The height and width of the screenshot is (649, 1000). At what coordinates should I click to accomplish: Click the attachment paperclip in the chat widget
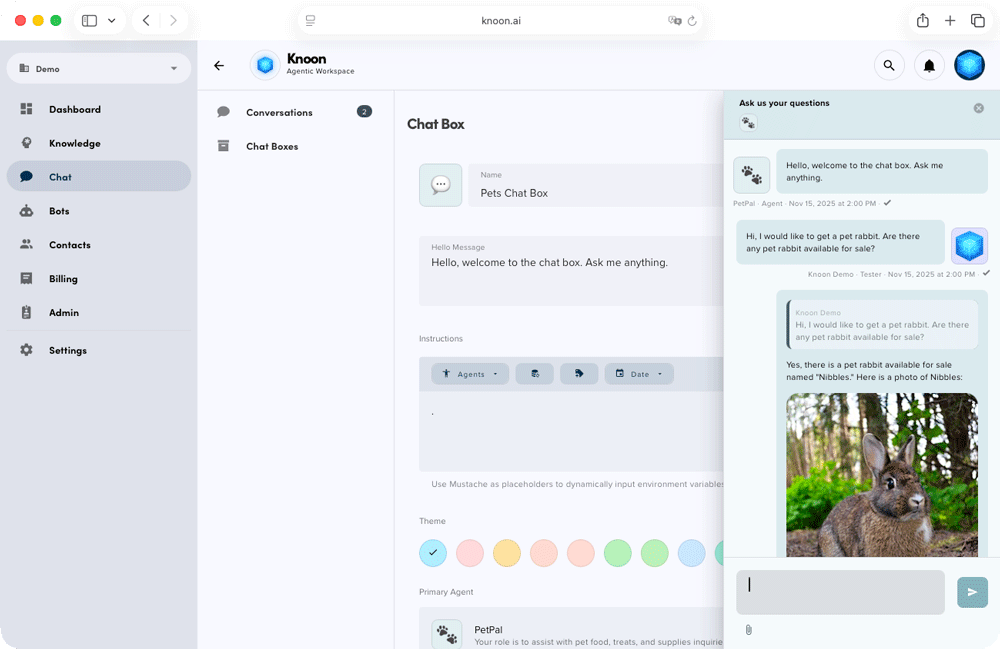point(749,629)
